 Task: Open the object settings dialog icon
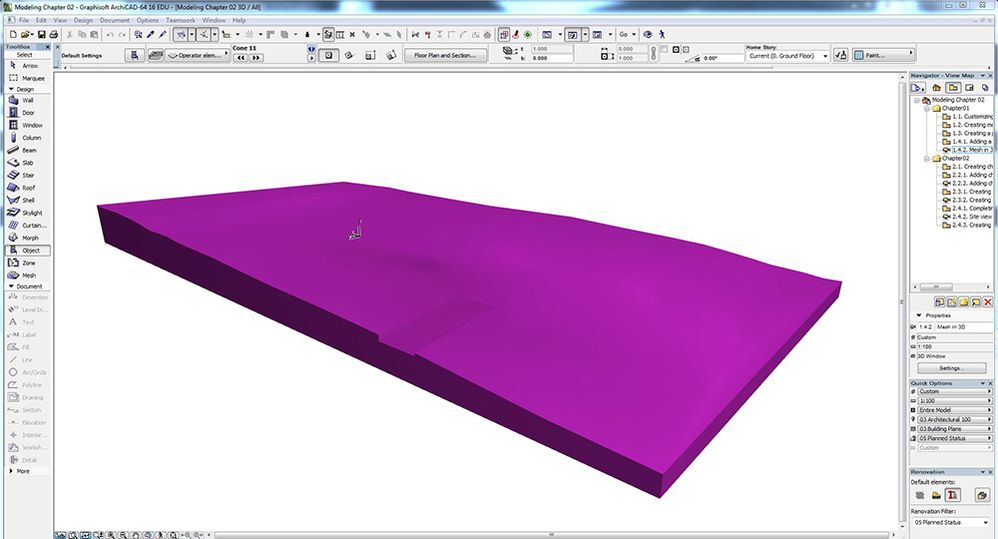pos(134,55)
